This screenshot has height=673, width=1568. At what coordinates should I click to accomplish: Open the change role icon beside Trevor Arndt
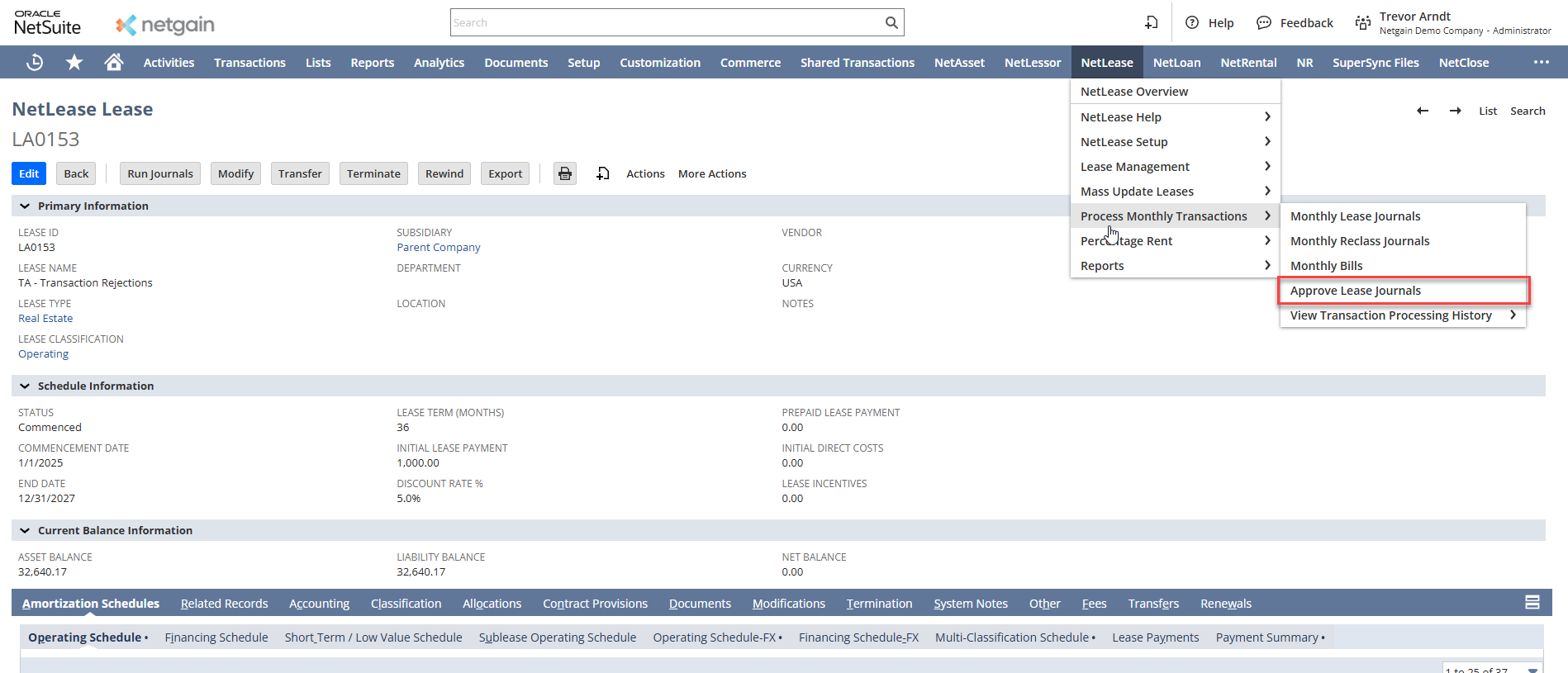[x=1362, y=22]
